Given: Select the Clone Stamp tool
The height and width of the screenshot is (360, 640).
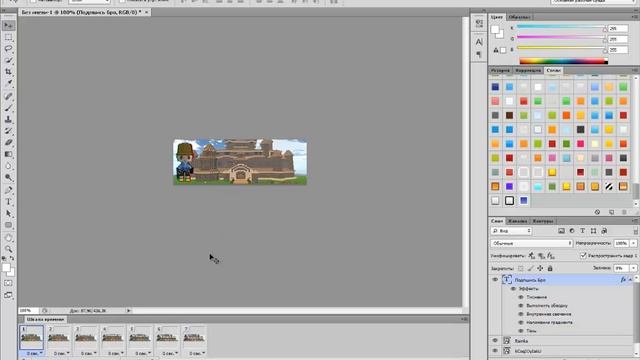Looking at the screenshot, I should click(8, 120).
